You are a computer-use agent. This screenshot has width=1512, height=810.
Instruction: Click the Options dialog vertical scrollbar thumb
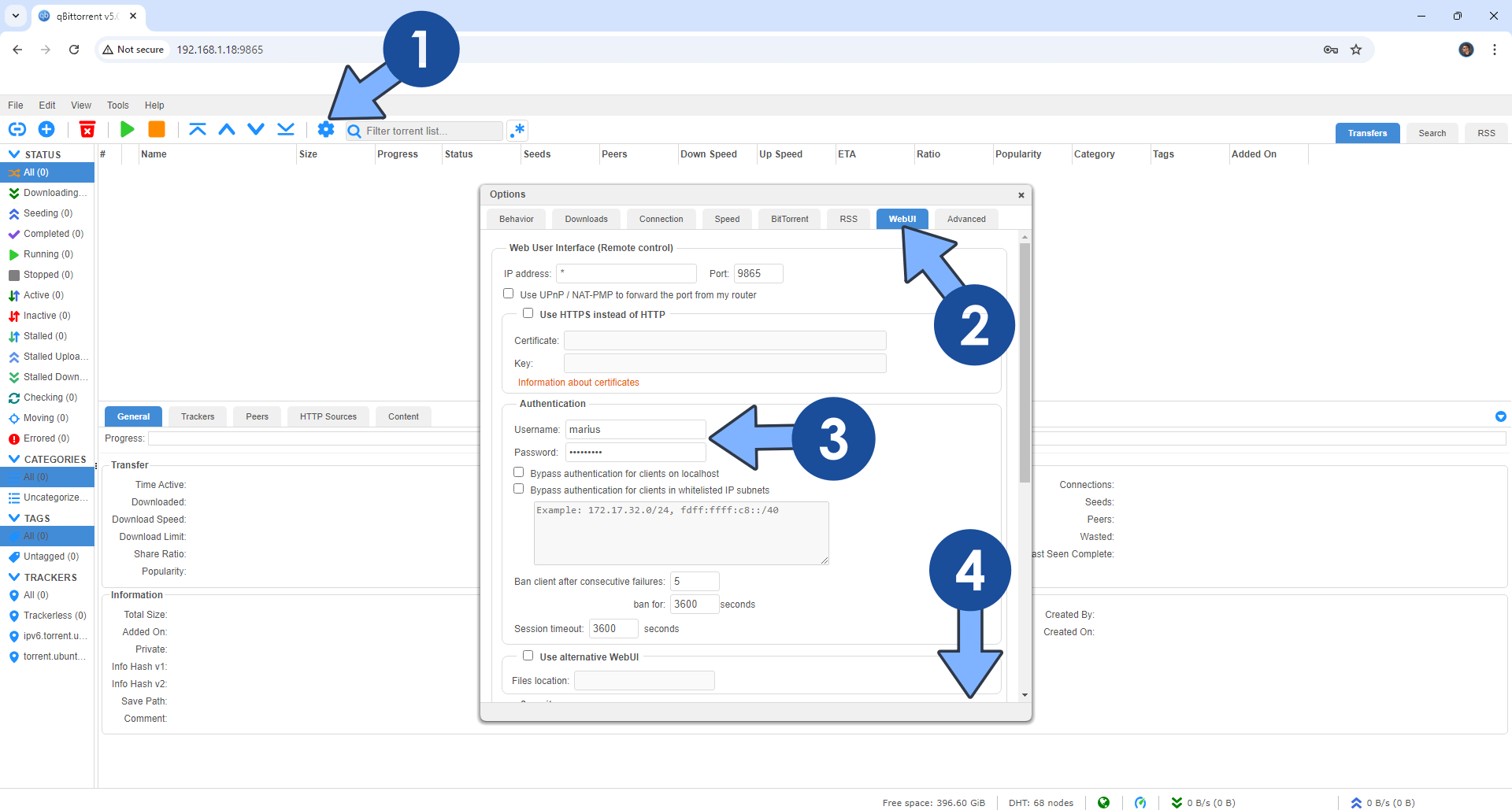[x=1025, y=362]
